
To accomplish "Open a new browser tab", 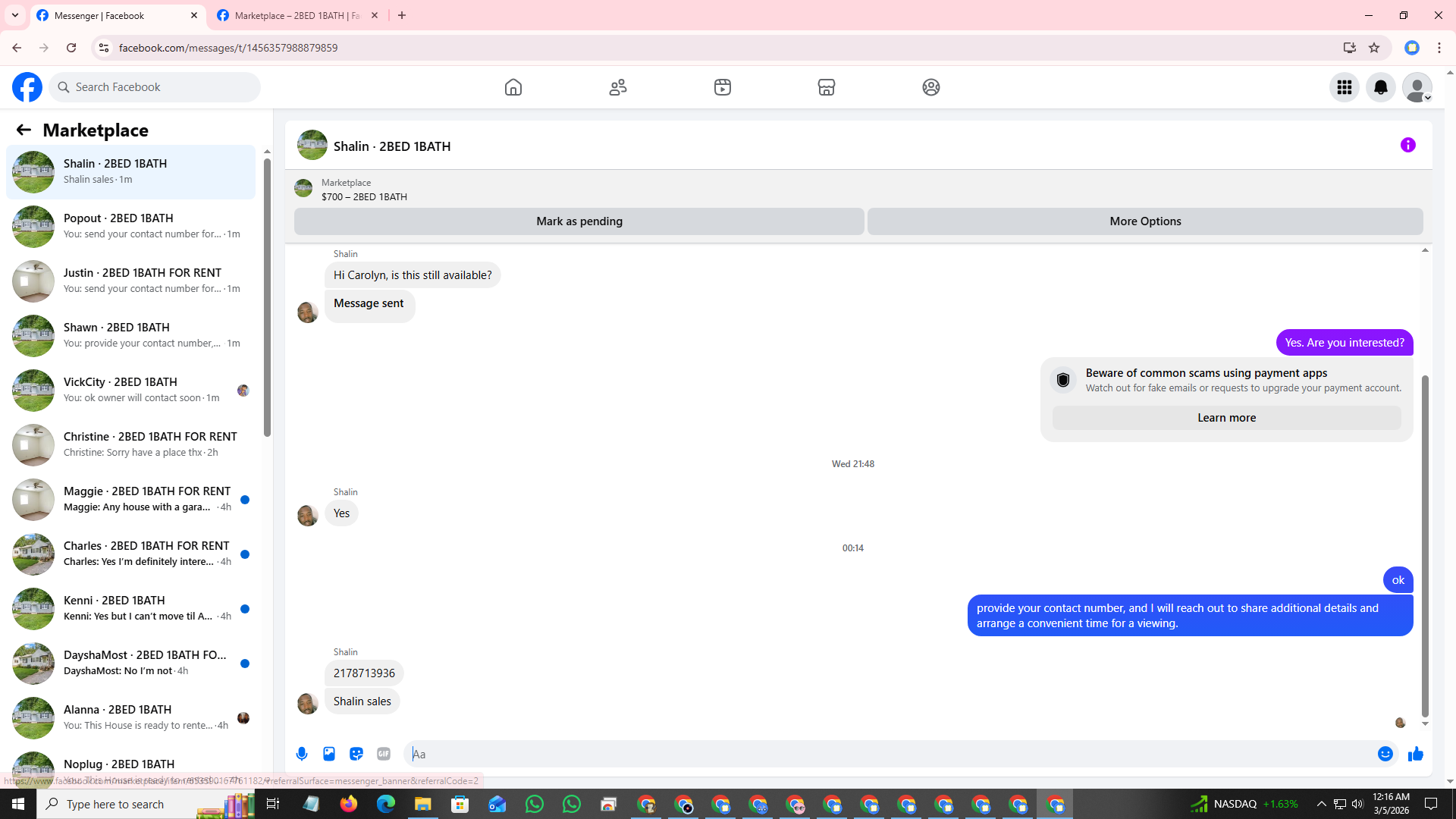I will (402, 15).
